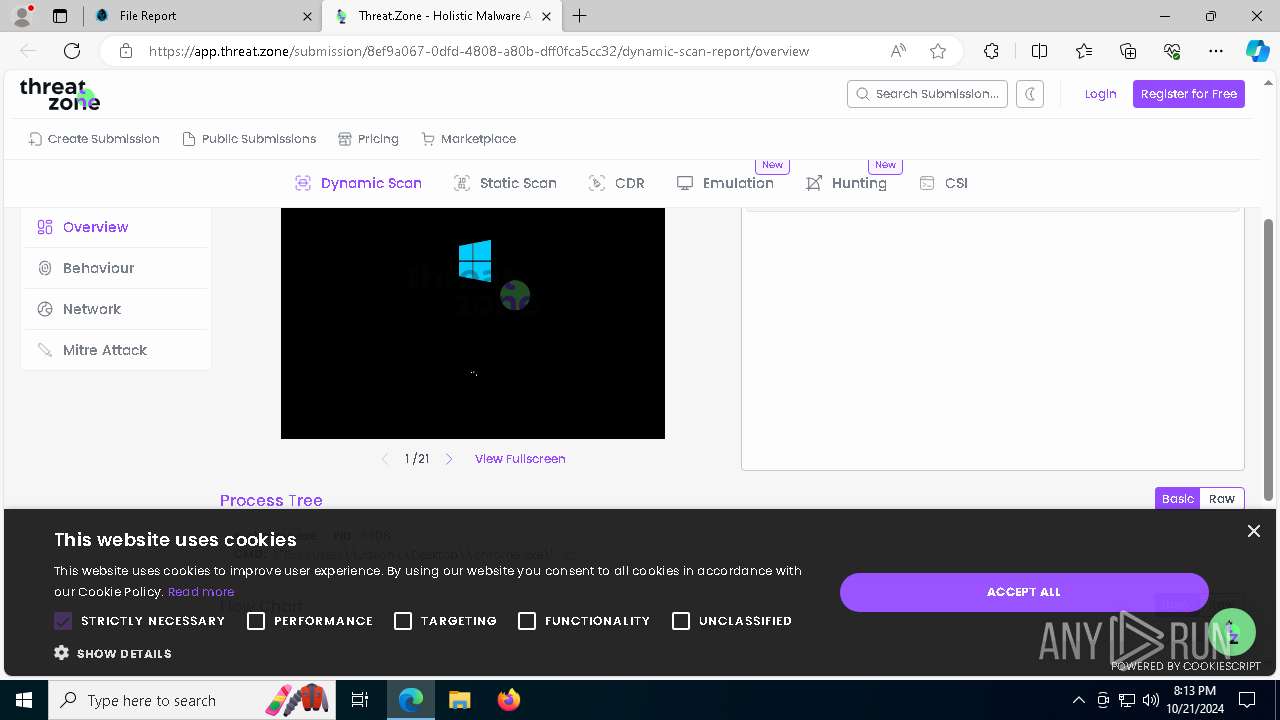Expand cookie Show Details
This screenshot has height=720, width=1280.
113,653
